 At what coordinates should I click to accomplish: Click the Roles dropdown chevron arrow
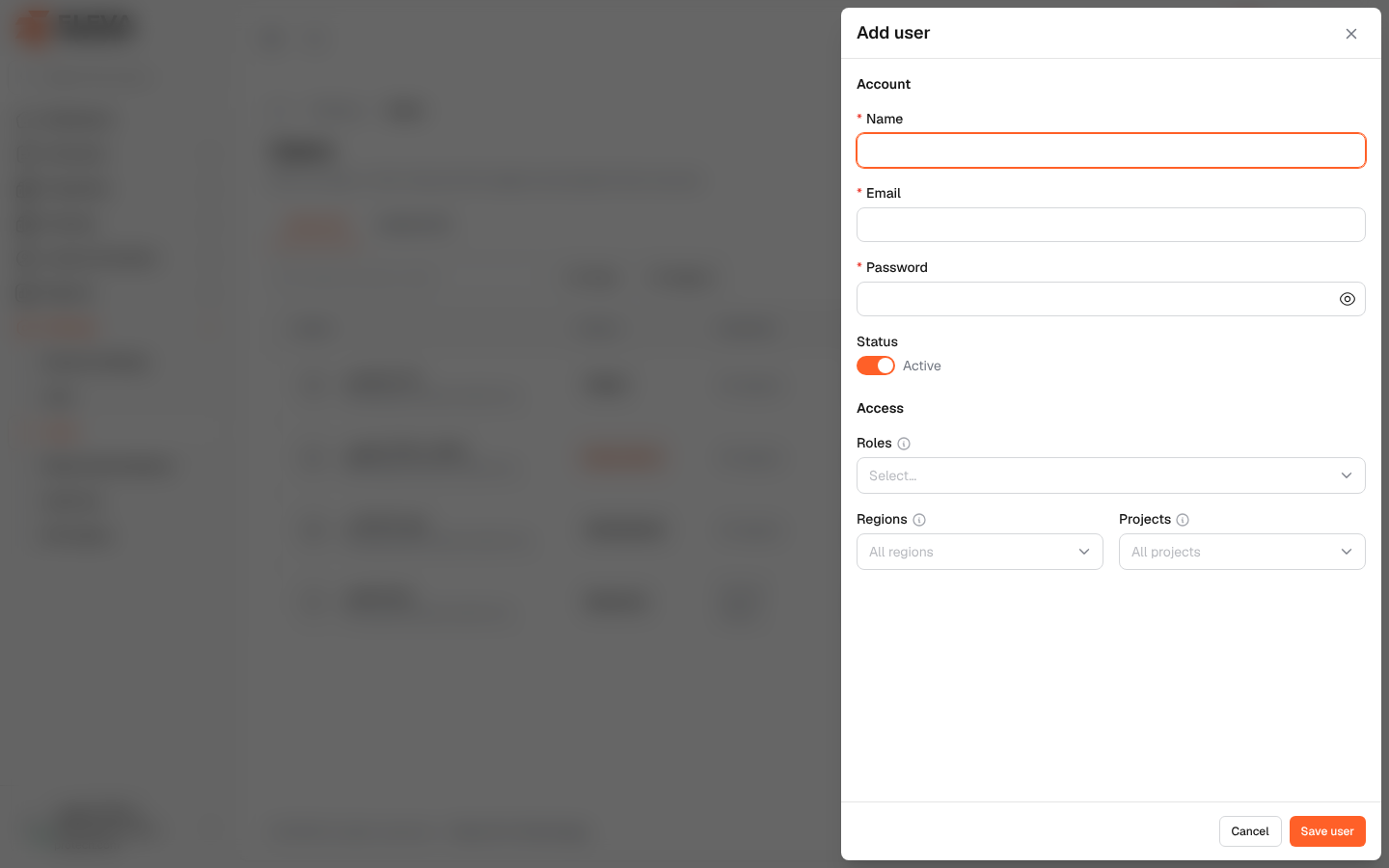[x=1347, y=475]
